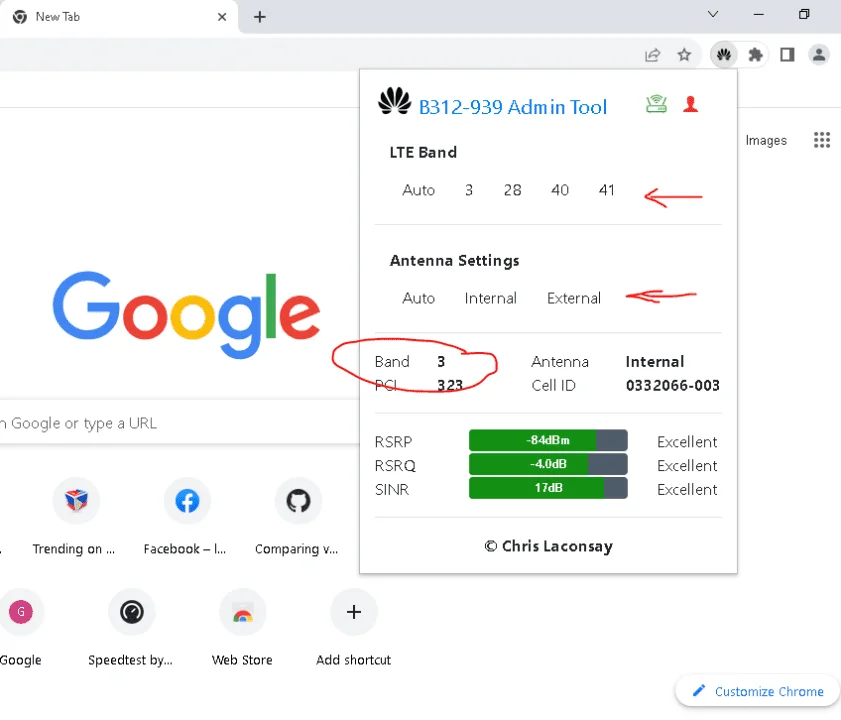Click the Antenna value Internal
This screenshot has width=841, height=720.
point(655,362)
